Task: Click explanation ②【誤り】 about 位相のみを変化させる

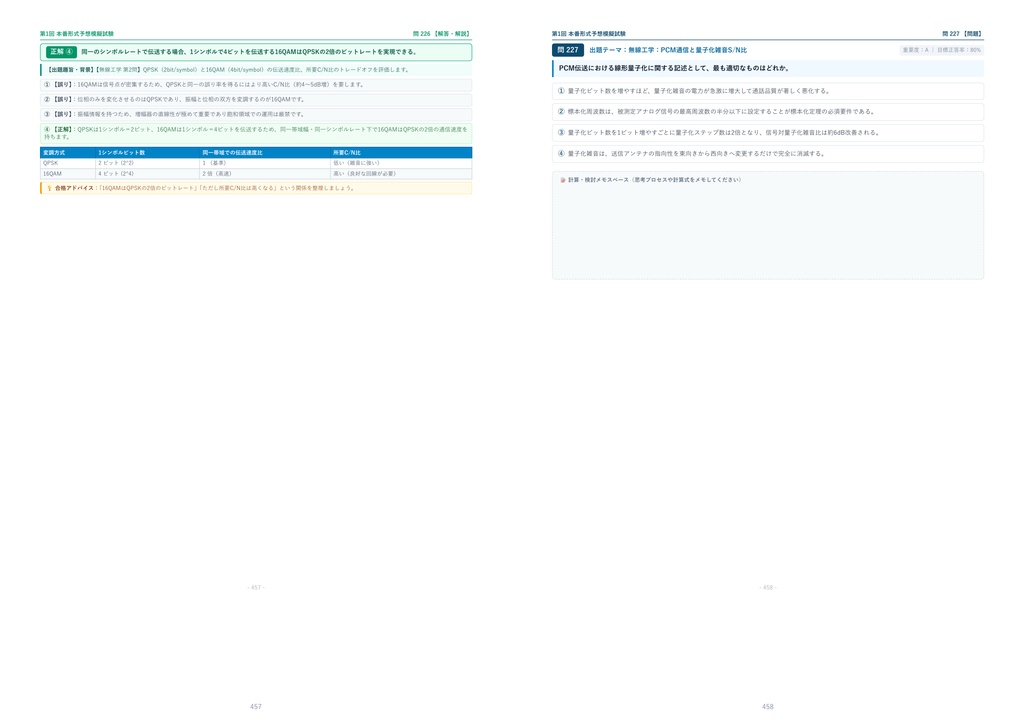Action: click(256, 99)
